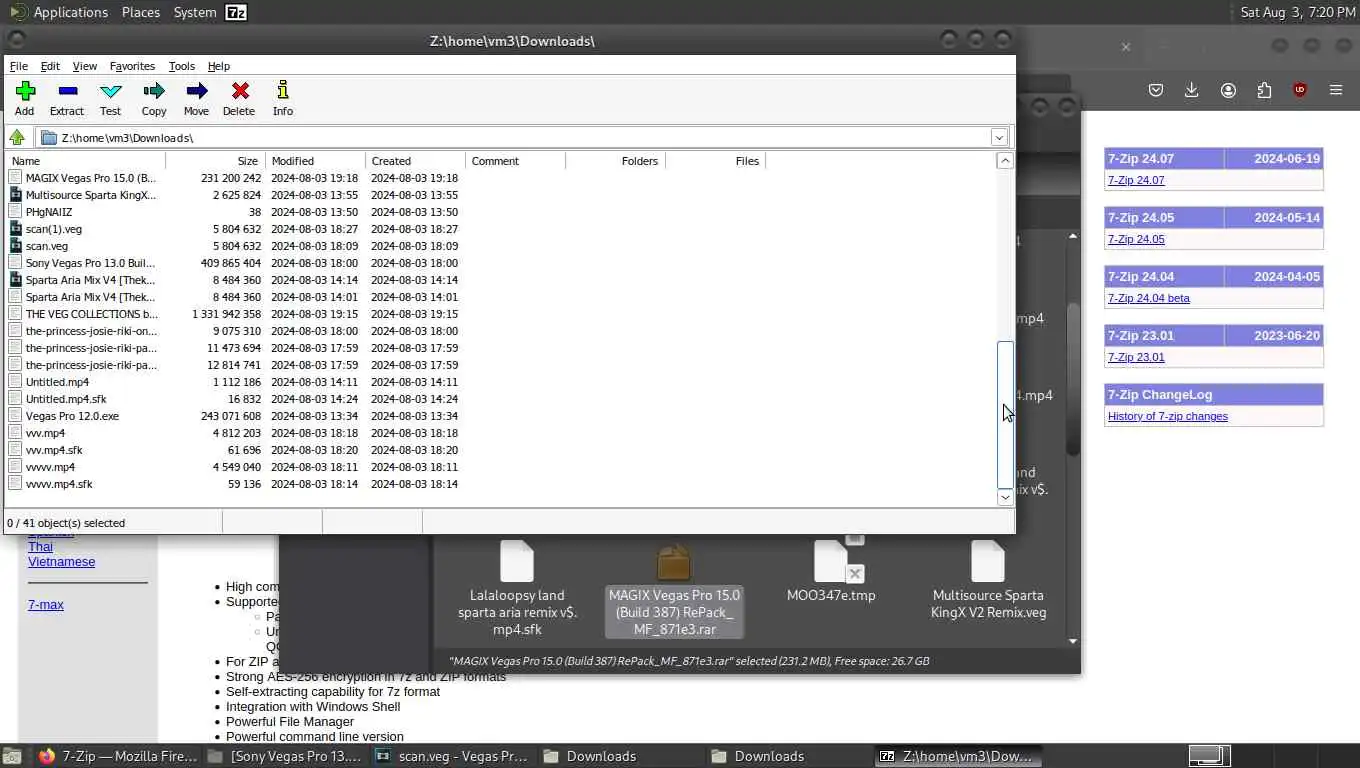Go up one folder with green arrow
The width and height of the screenshot is (1360, 768).
click(x=17, y=137)
